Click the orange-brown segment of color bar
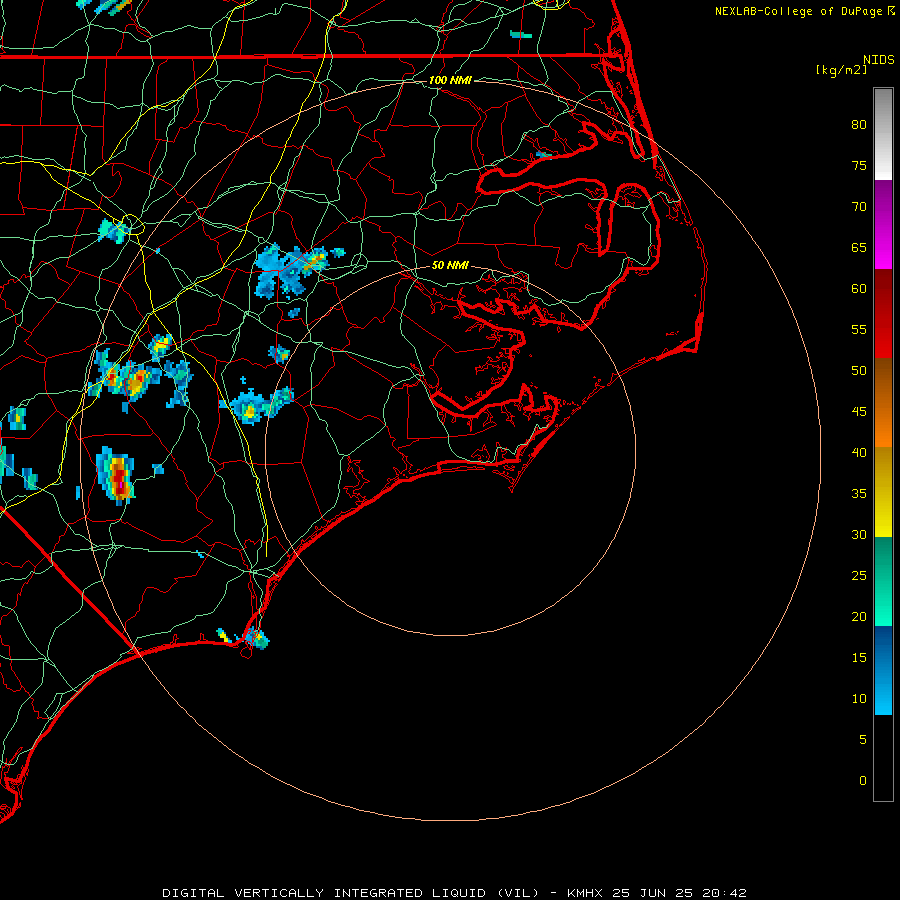 pos(883,402)
